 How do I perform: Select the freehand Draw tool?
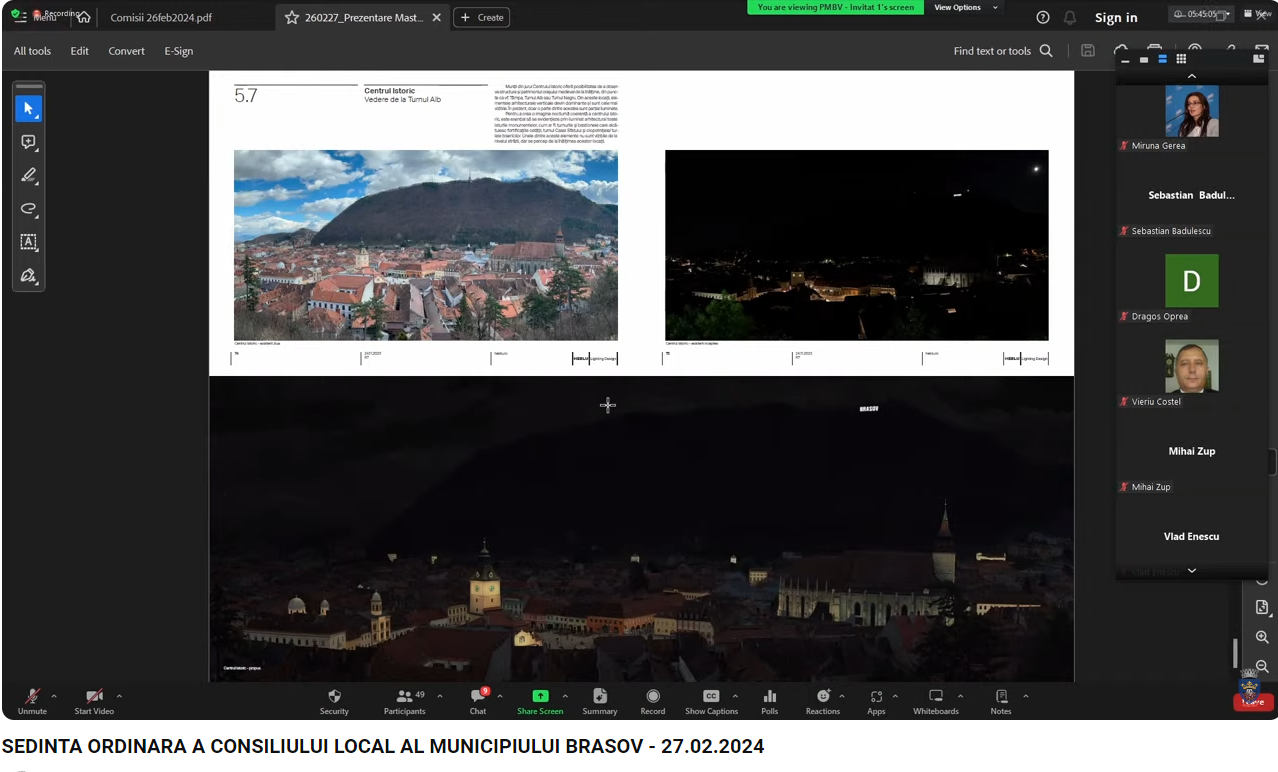pyautogui.click(x=28, y=209)
